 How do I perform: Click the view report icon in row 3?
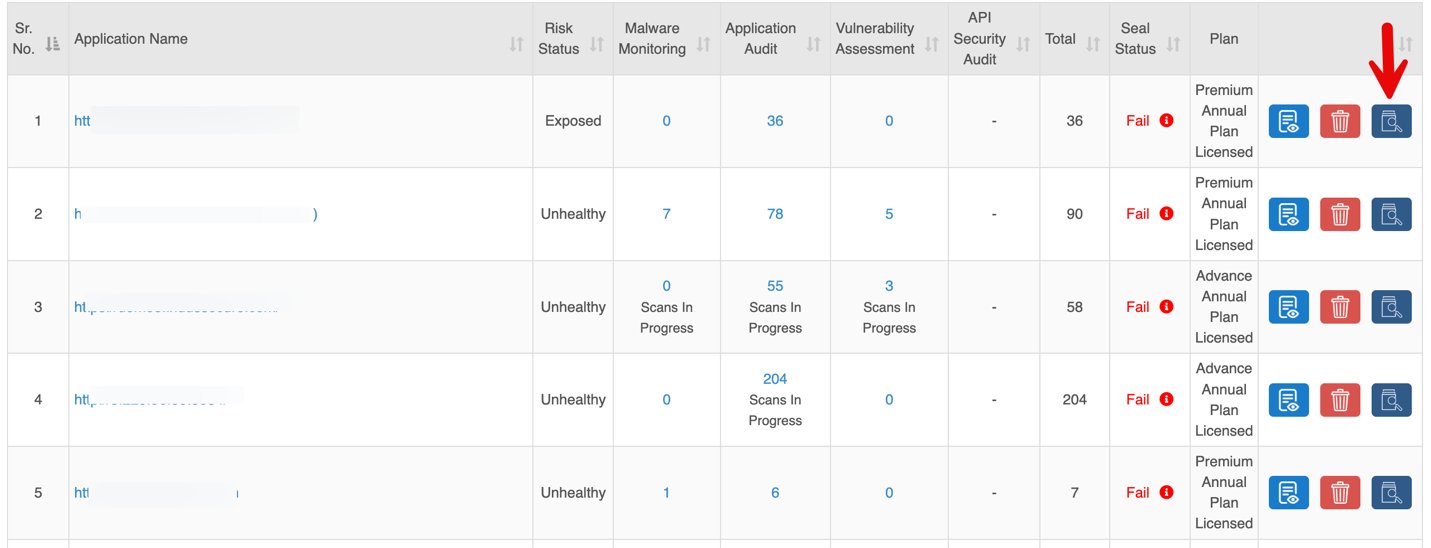click(1289, 307)
